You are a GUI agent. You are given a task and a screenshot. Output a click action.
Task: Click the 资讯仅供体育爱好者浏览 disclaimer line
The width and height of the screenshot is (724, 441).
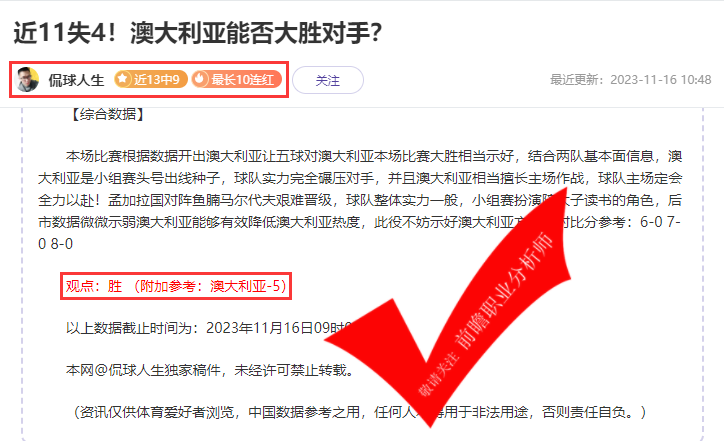coord(359,411)
